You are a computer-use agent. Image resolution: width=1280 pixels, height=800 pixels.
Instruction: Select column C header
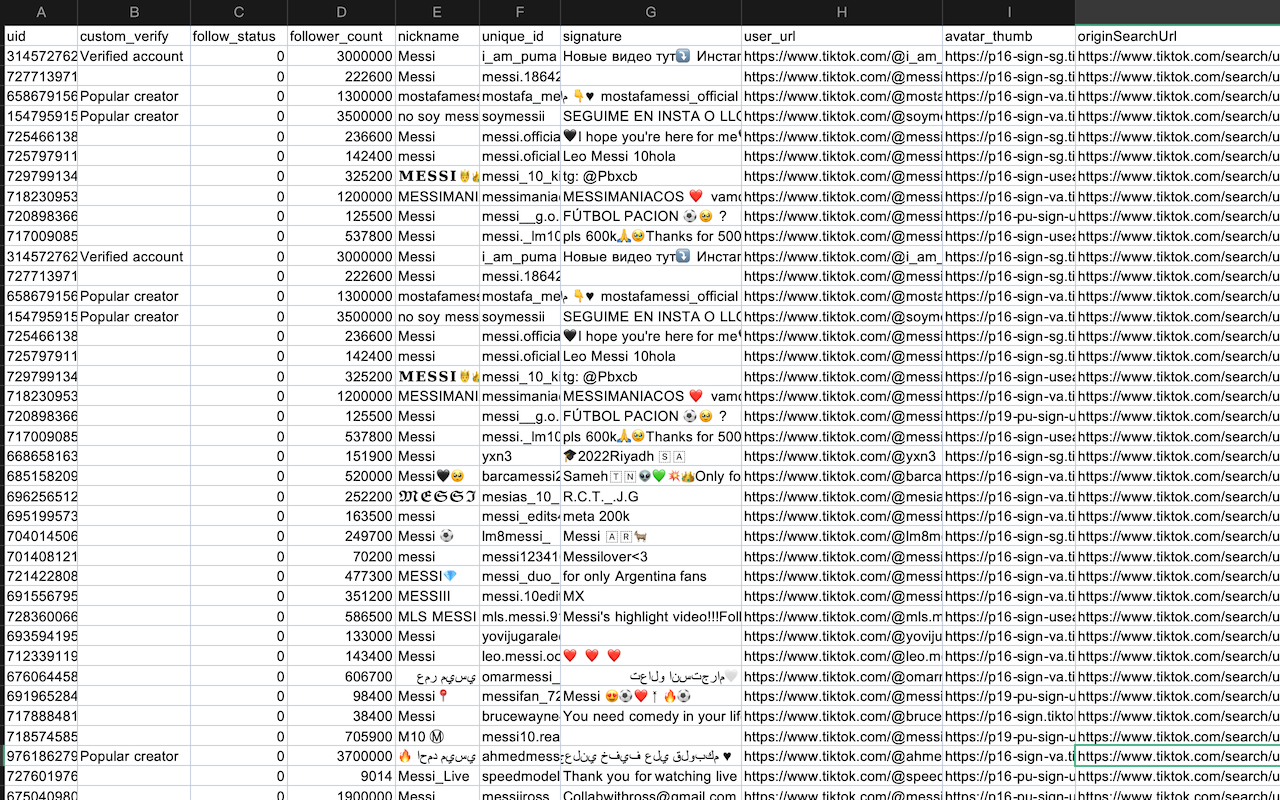[x=239, y=12]
